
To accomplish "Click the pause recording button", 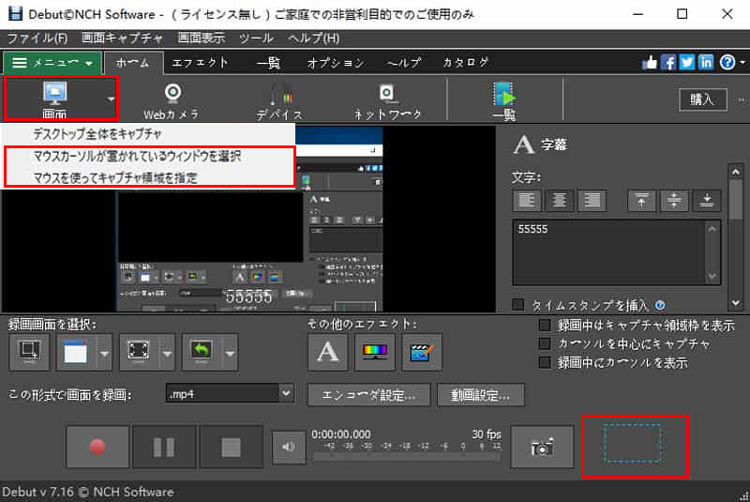I will tap(164, 447).
